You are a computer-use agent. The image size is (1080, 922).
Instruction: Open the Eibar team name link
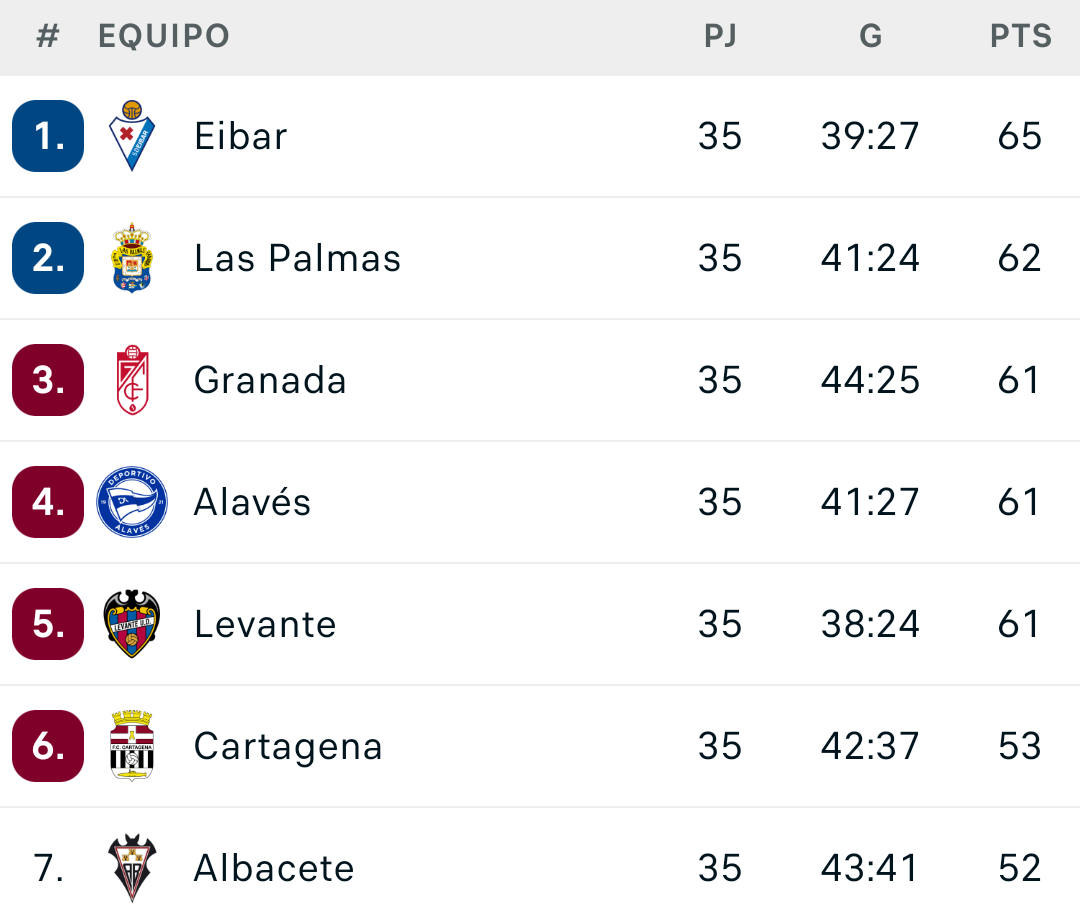[x=241, y=137]
